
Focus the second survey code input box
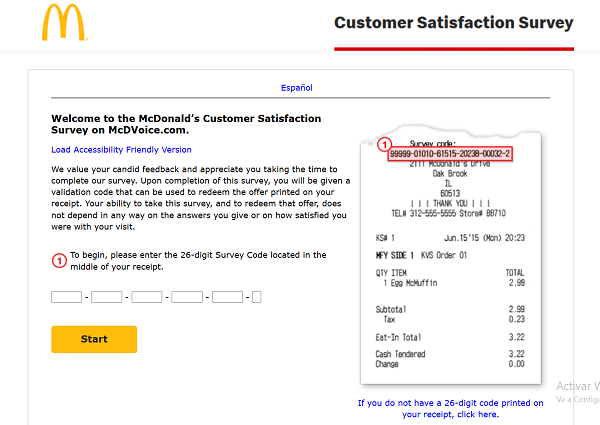pyautogui.click(x=106, y=297)
